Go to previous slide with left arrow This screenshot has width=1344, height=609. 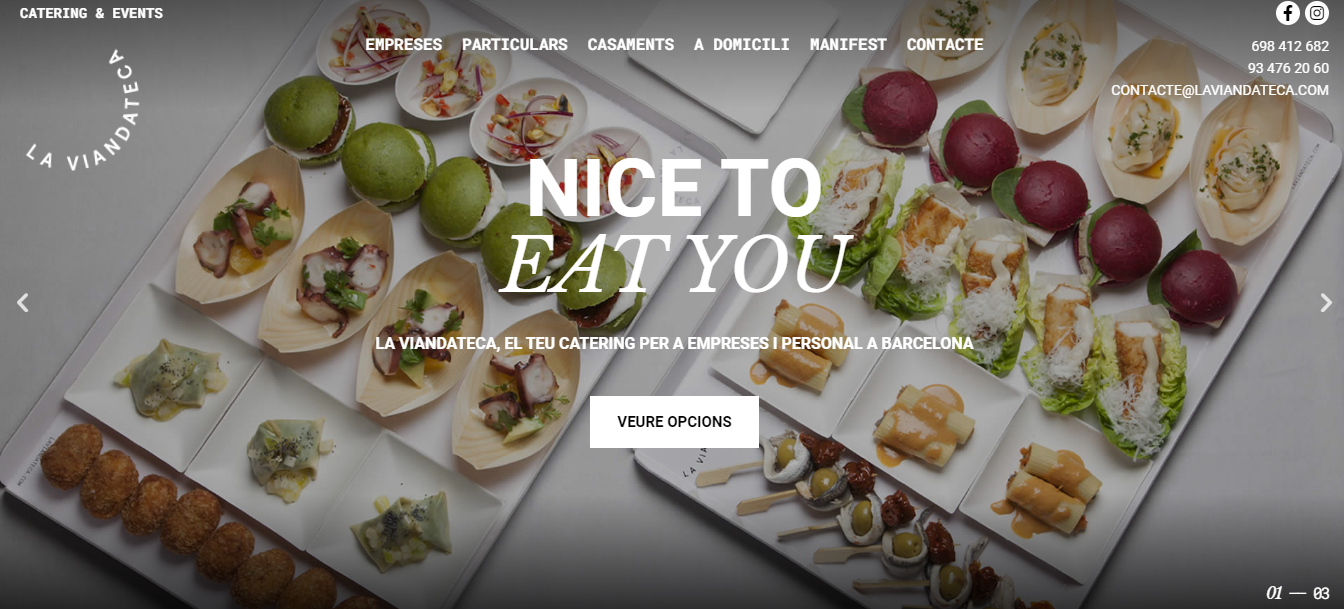22,302
